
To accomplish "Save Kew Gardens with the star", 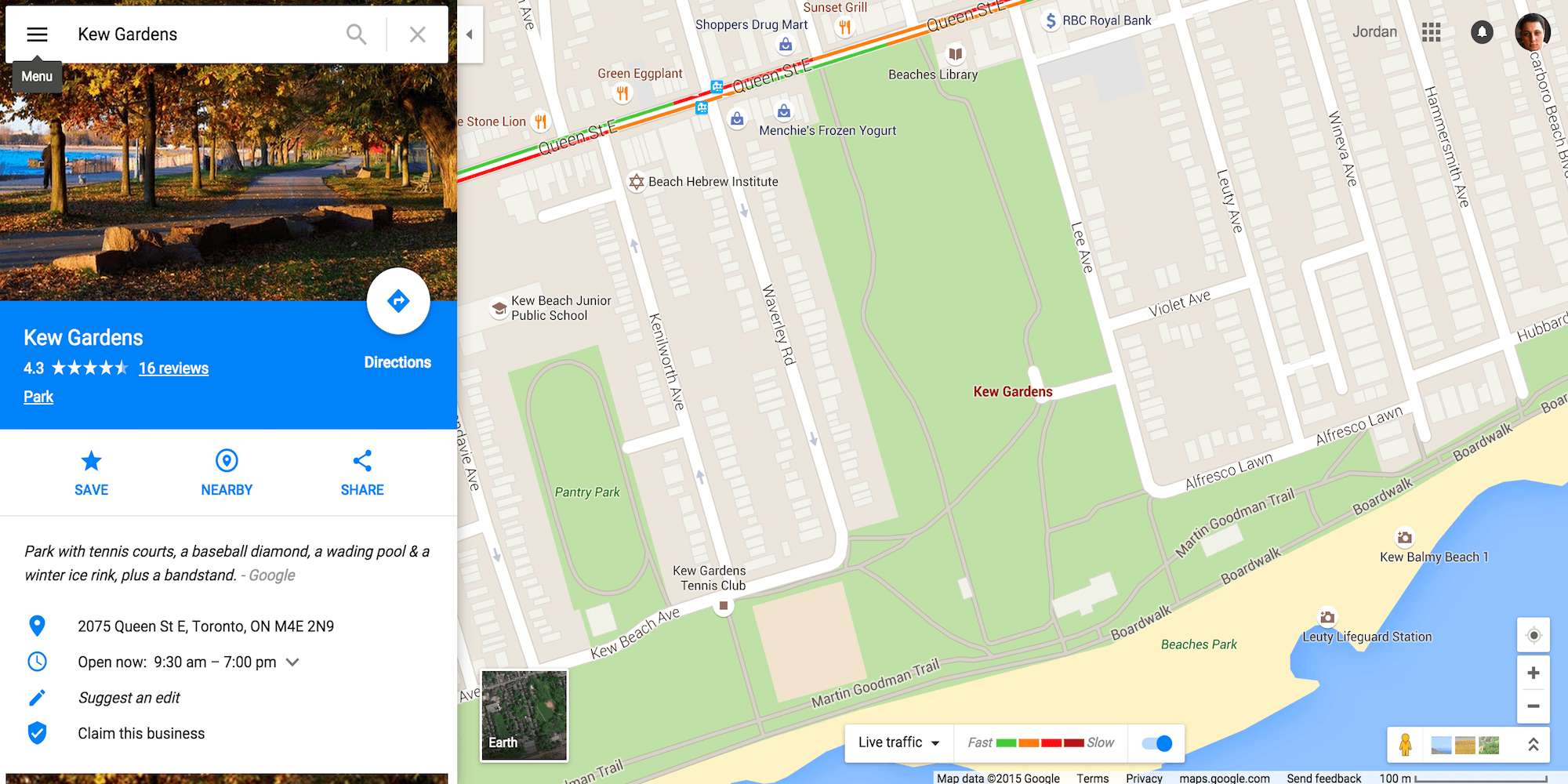I will point(91,474).
